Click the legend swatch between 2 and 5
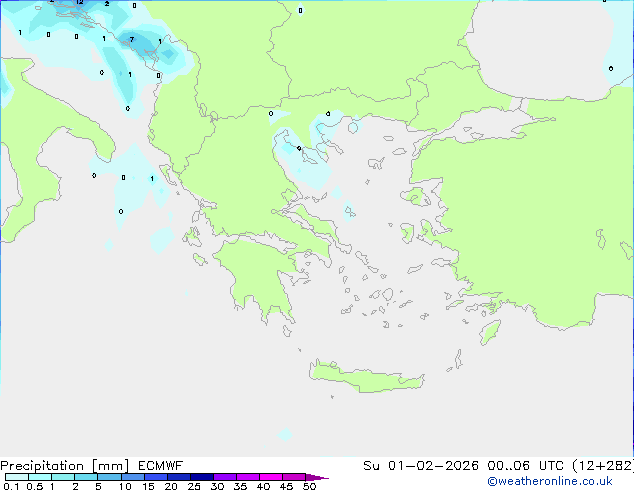 click(x=86, y=477)
